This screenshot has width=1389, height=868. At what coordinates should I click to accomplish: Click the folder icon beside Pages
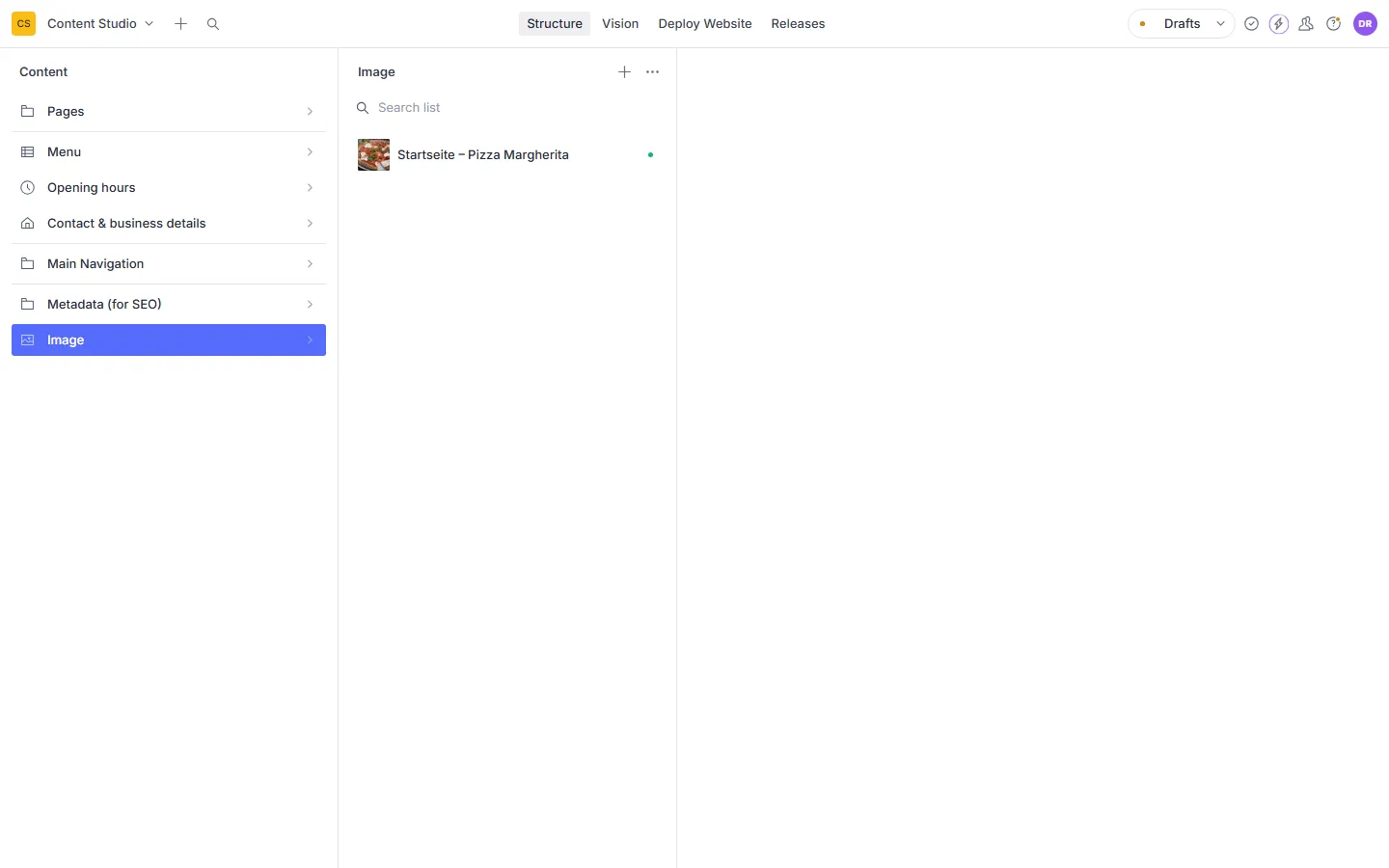(28, 111)
